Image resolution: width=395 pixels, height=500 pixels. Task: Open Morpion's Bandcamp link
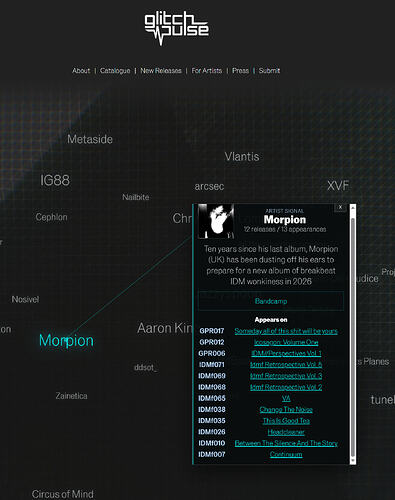click(271, 301)
